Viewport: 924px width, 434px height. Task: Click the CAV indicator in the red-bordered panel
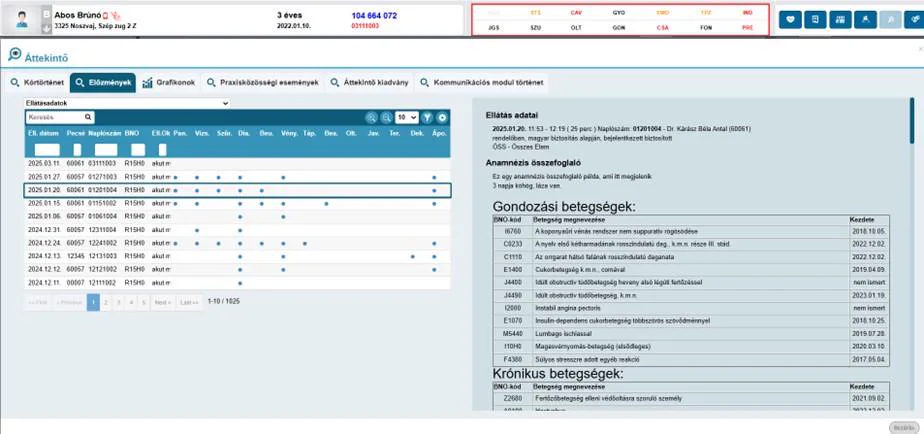[x=576, y=12]
